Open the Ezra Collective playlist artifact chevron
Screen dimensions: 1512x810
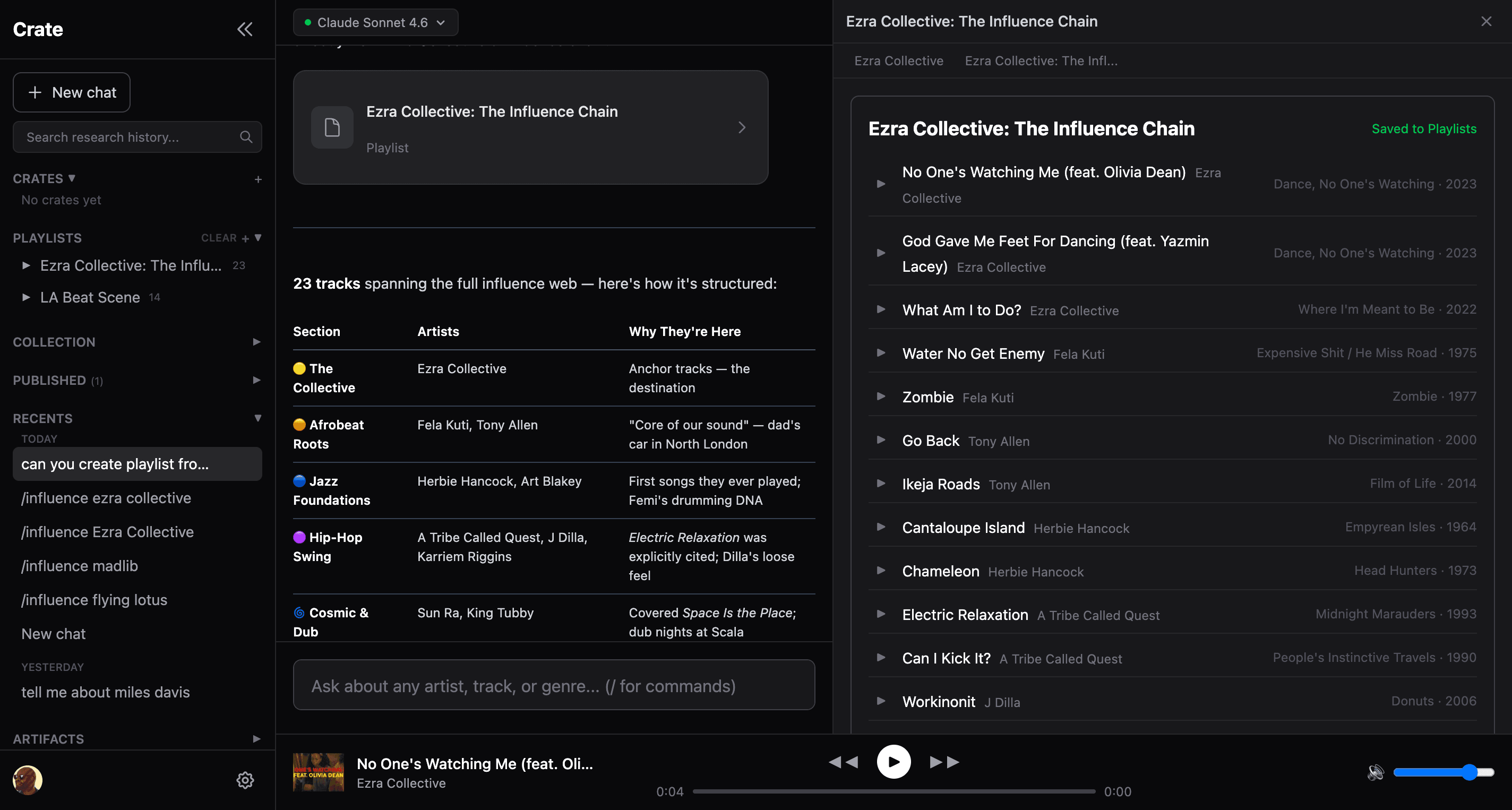(x=741, y=127)
